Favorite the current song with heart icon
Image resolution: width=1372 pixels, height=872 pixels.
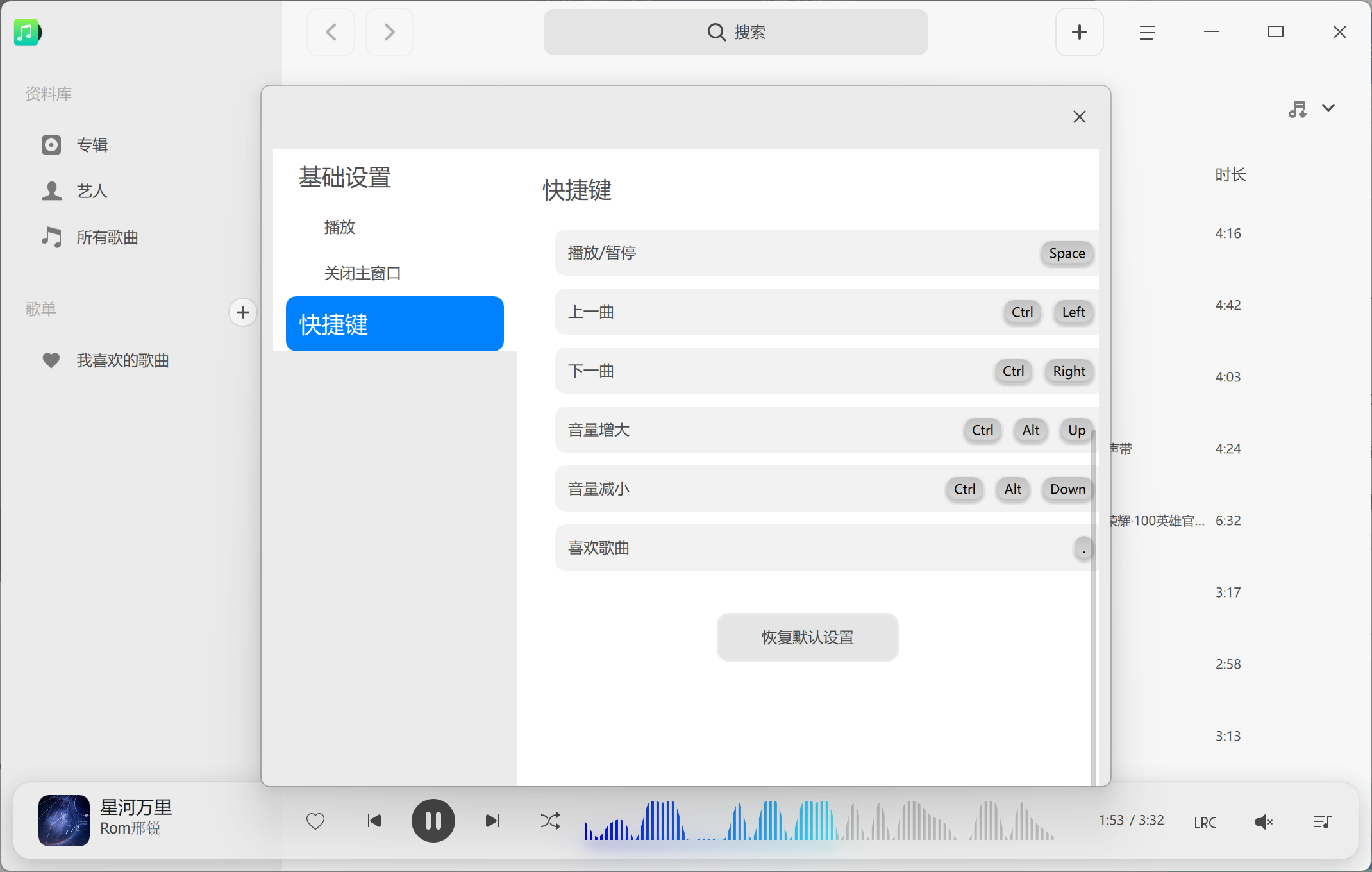315,821
